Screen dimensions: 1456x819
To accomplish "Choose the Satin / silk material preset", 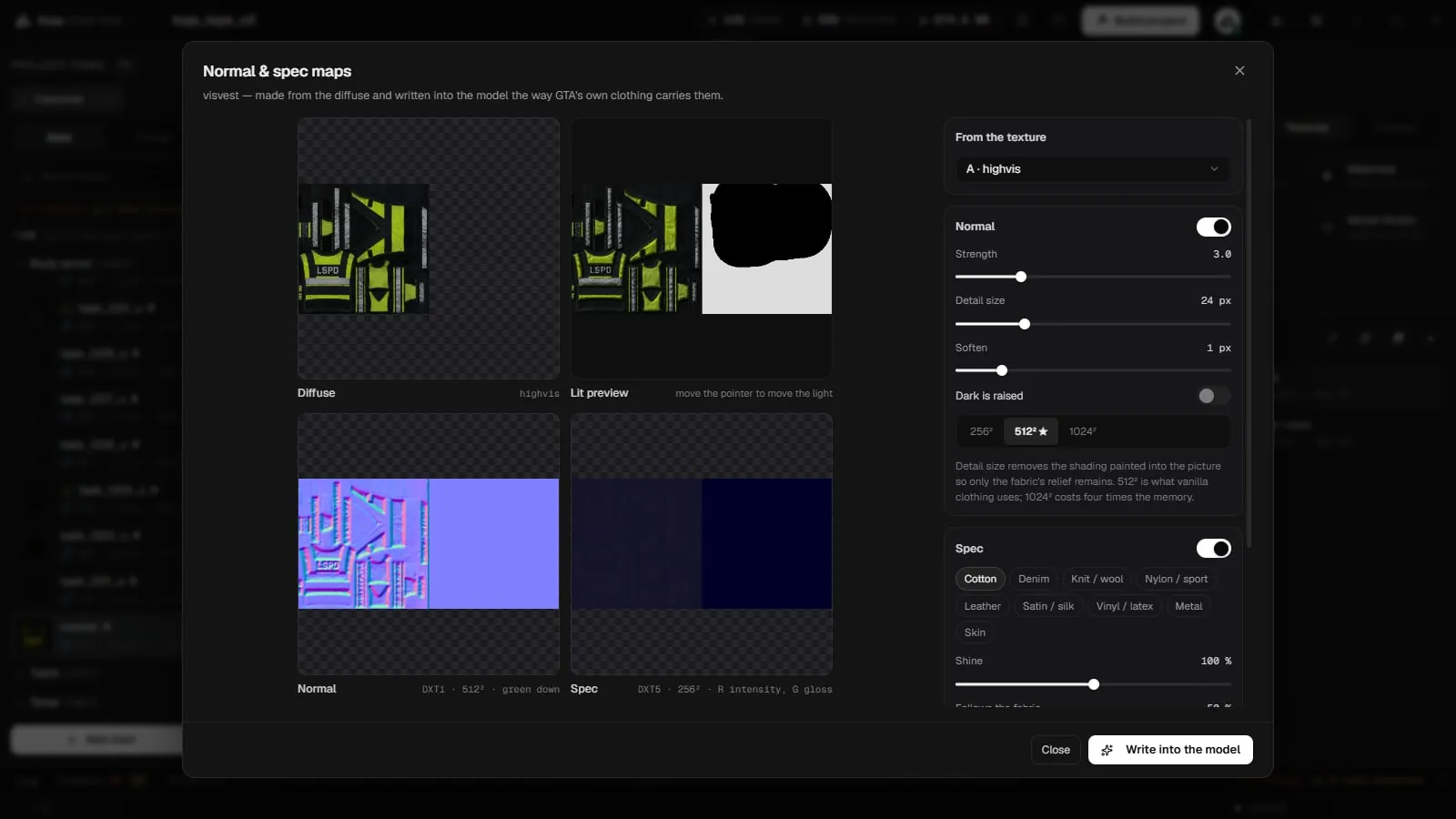I will (x=1048, y=606).
